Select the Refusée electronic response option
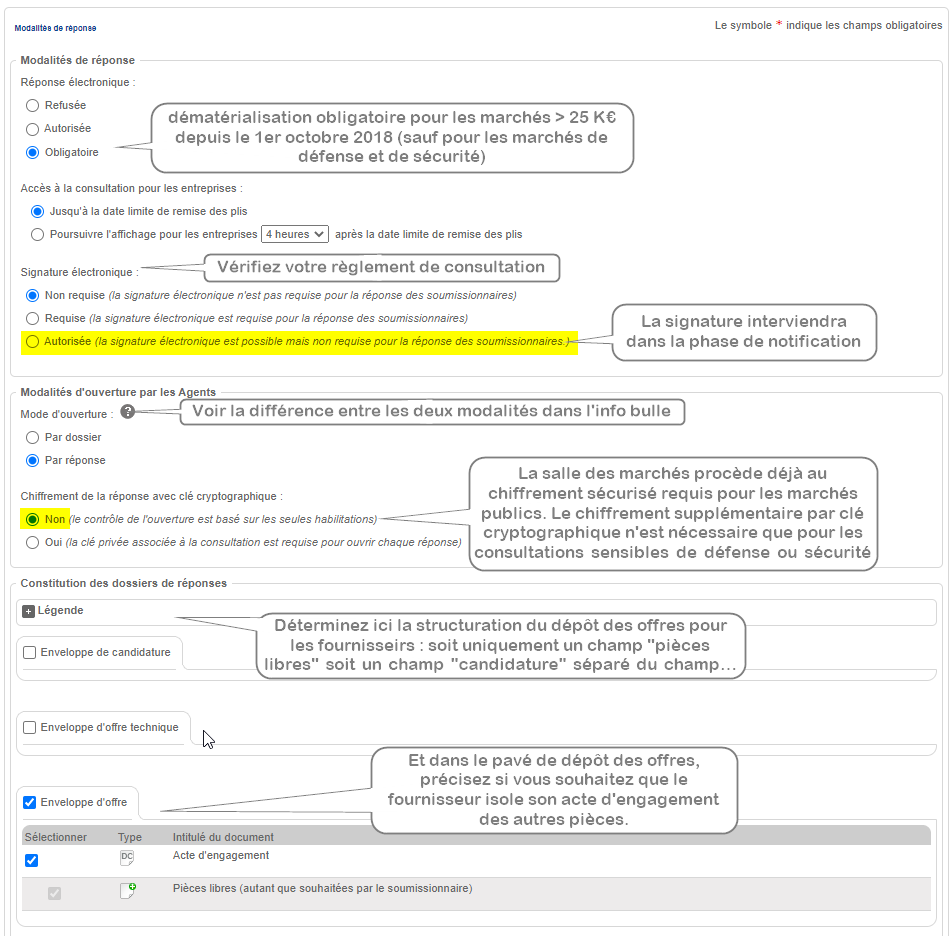The image size is (950, 936). coord(33,105)
